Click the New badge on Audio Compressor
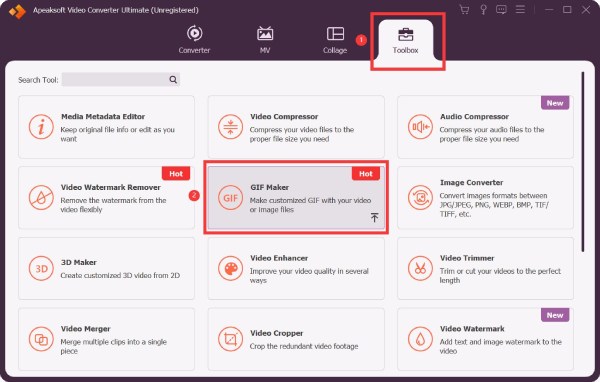 [555, 103]
